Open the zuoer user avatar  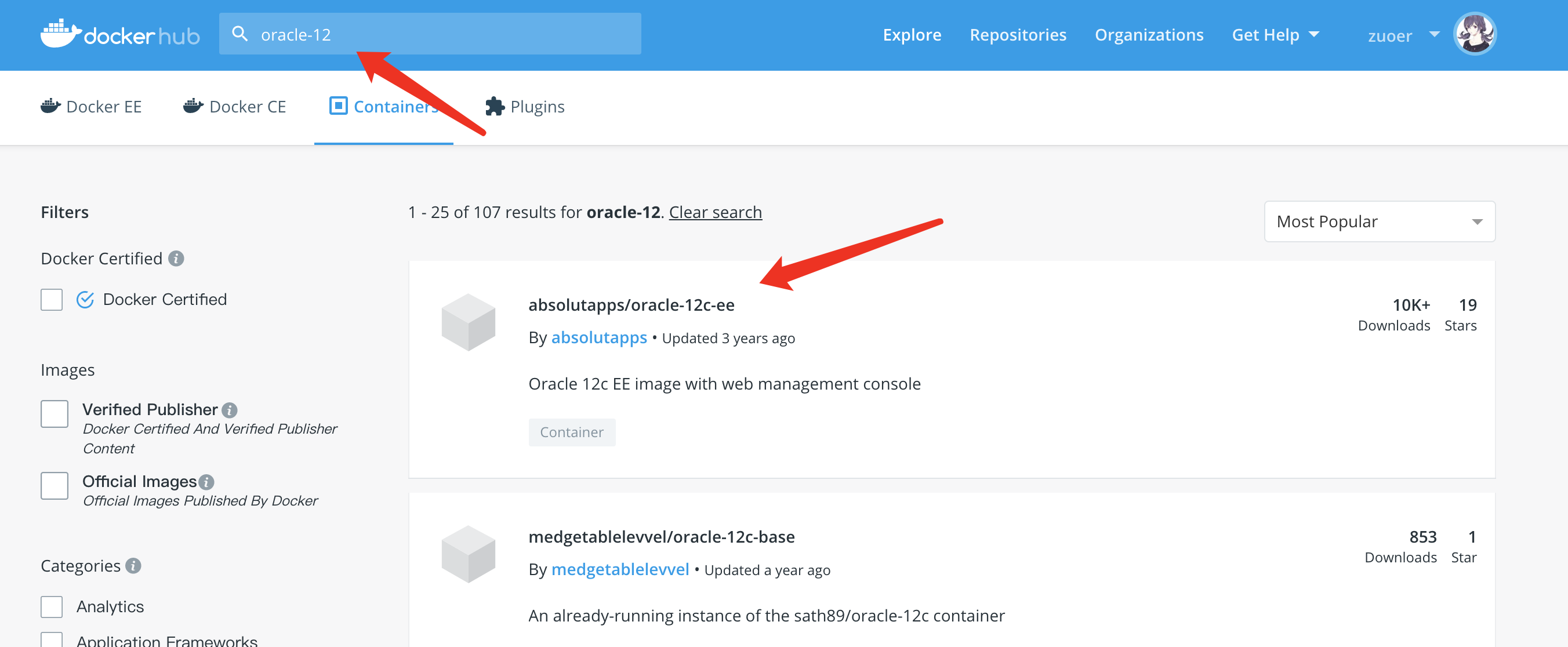1474,34
